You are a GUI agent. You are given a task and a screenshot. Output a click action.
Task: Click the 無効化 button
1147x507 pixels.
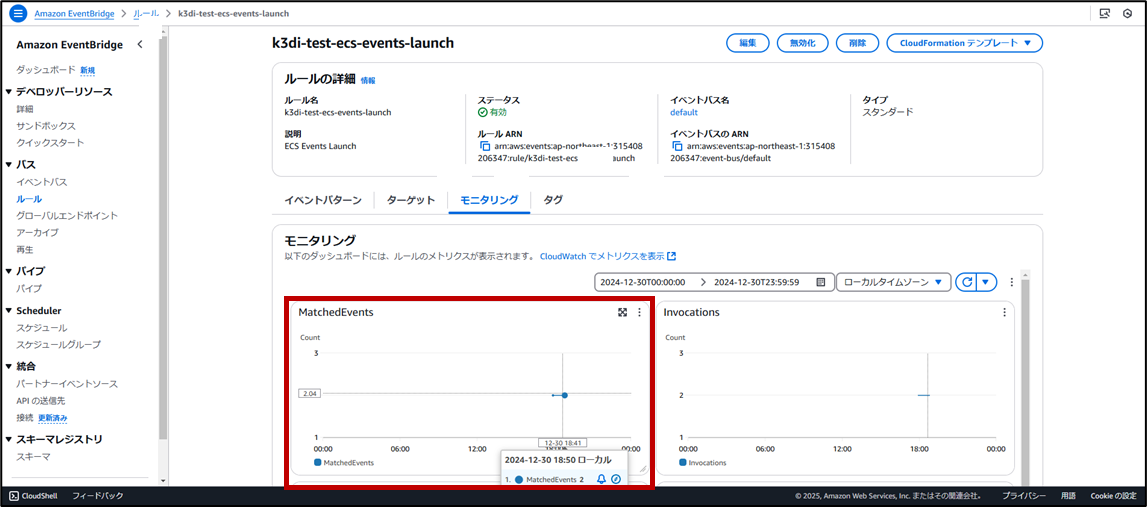coord(802,43)
